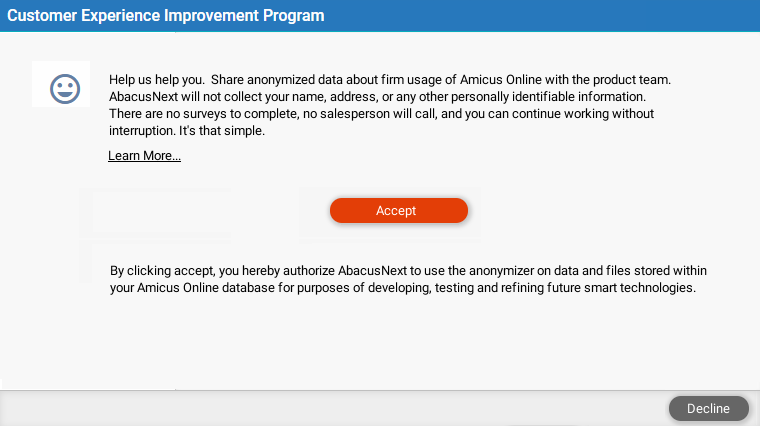Click the Customer Experience Improvement Program title

click(166, 16)
